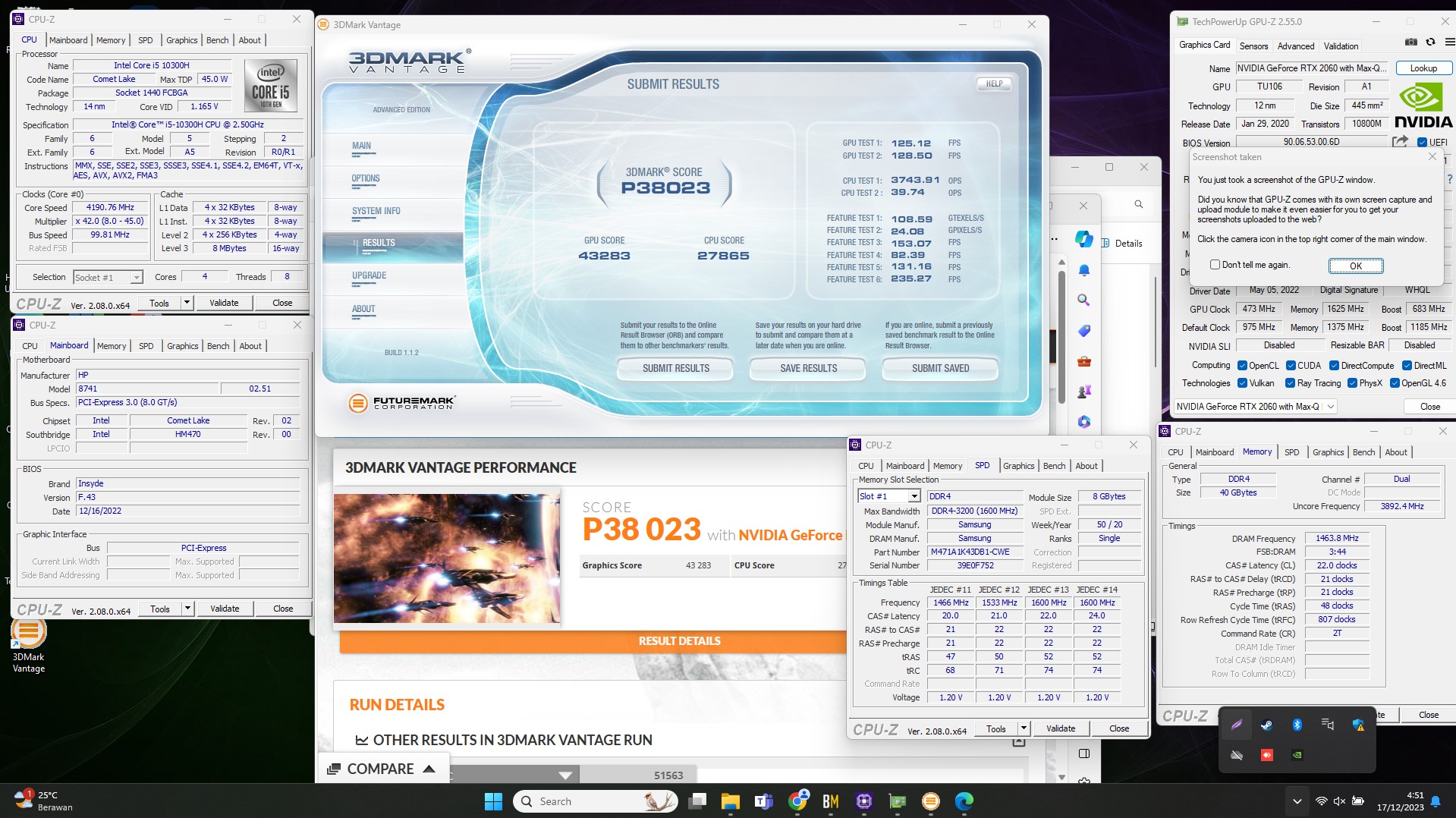Screen dimensions: 1456x818
Task: Open the Bench tab in the CPU-Z CPU window
Action: coord(218,40)
